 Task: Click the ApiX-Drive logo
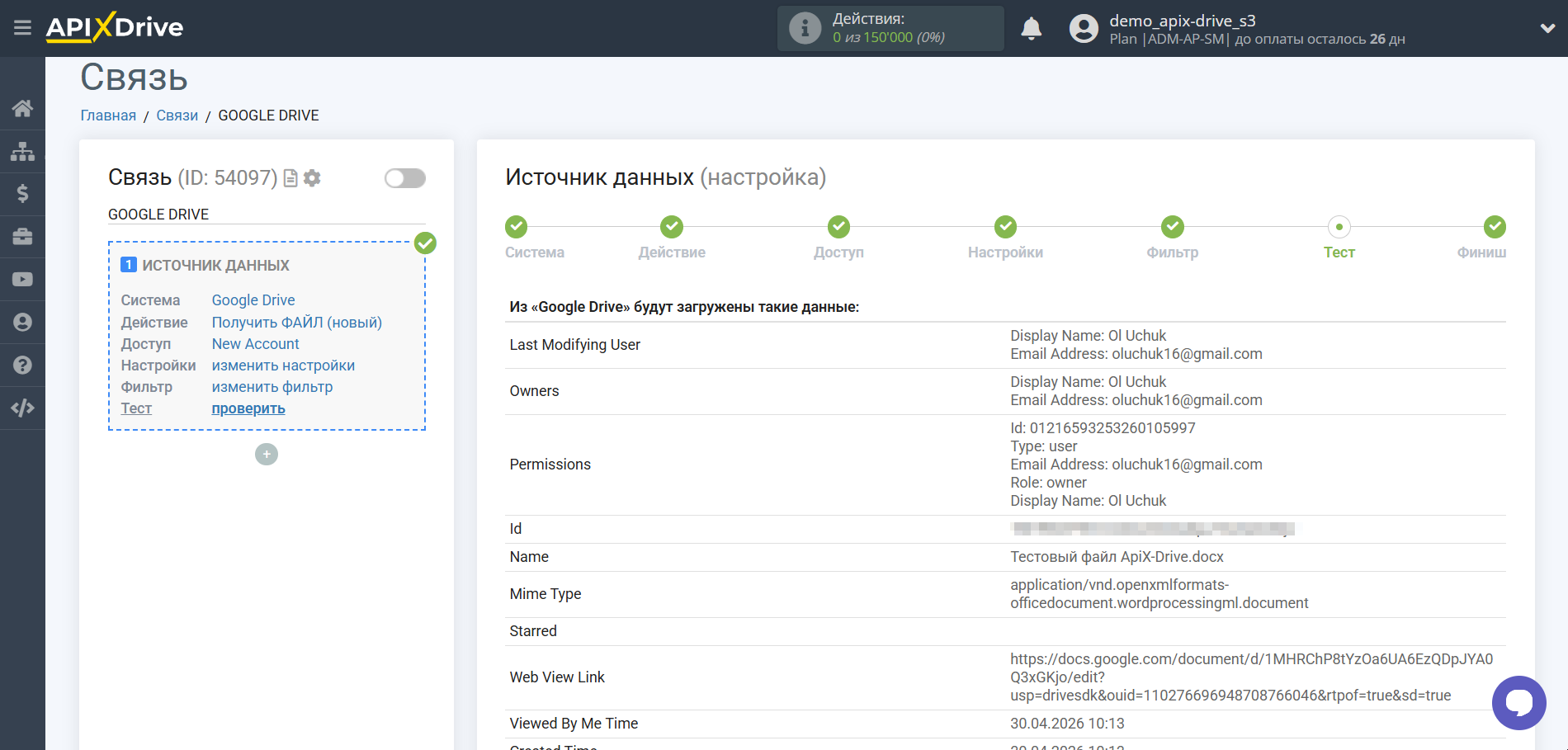pyautogui.click(x=115, y=27)
